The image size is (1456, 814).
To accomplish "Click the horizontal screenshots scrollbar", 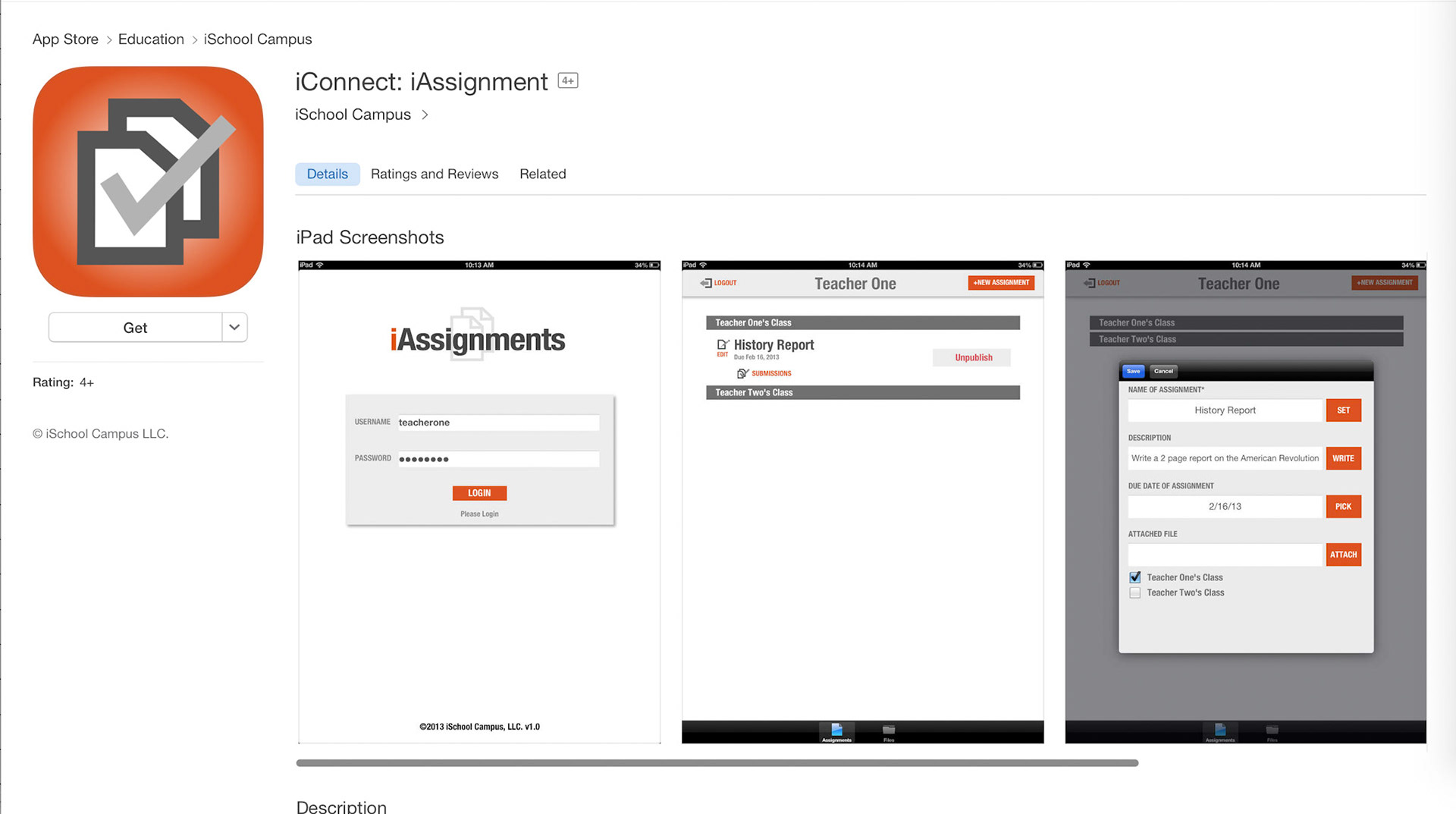I will [717, 763].
